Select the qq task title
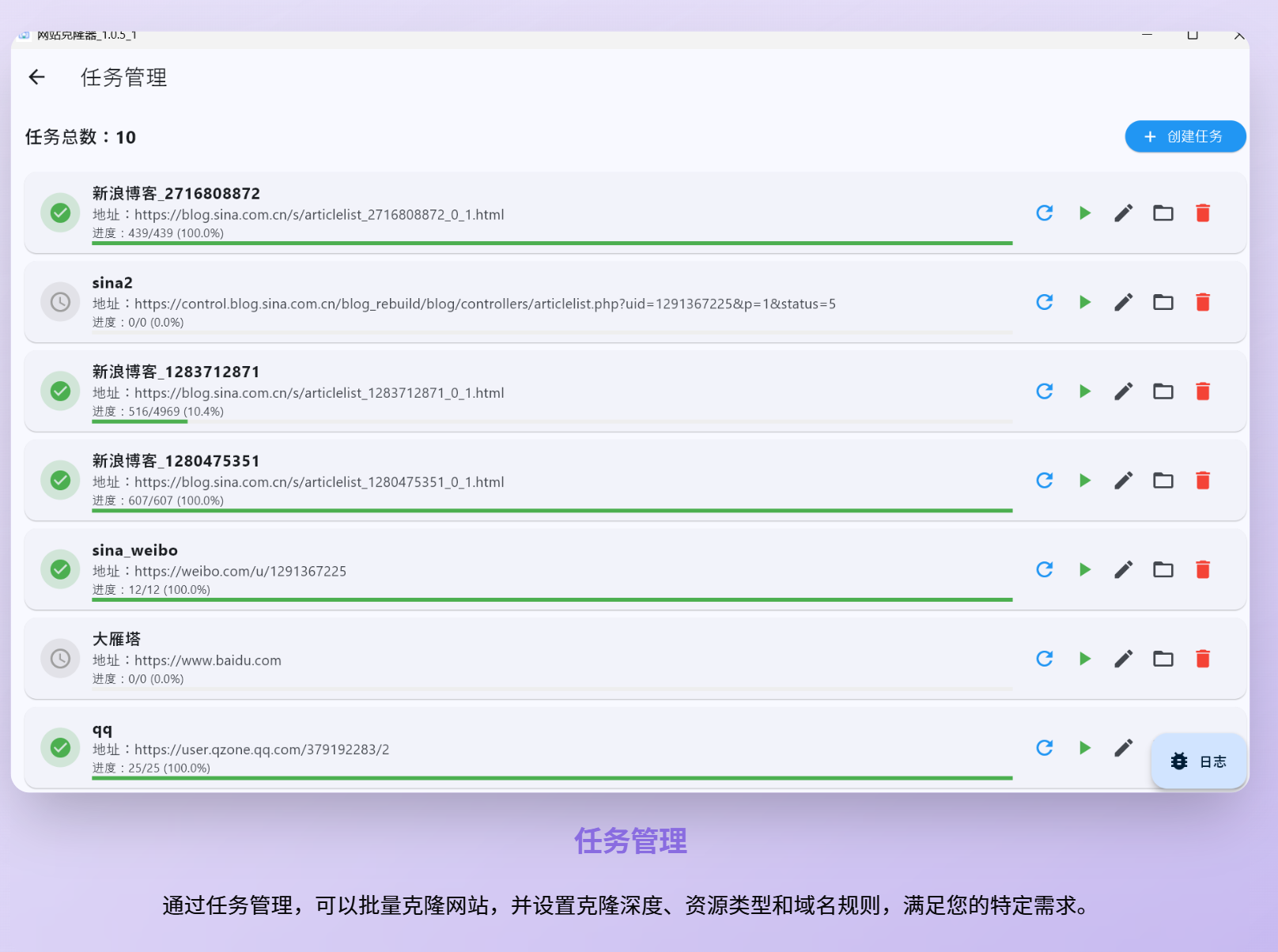The image size is (1278, 952). click(x=103, y=729)
